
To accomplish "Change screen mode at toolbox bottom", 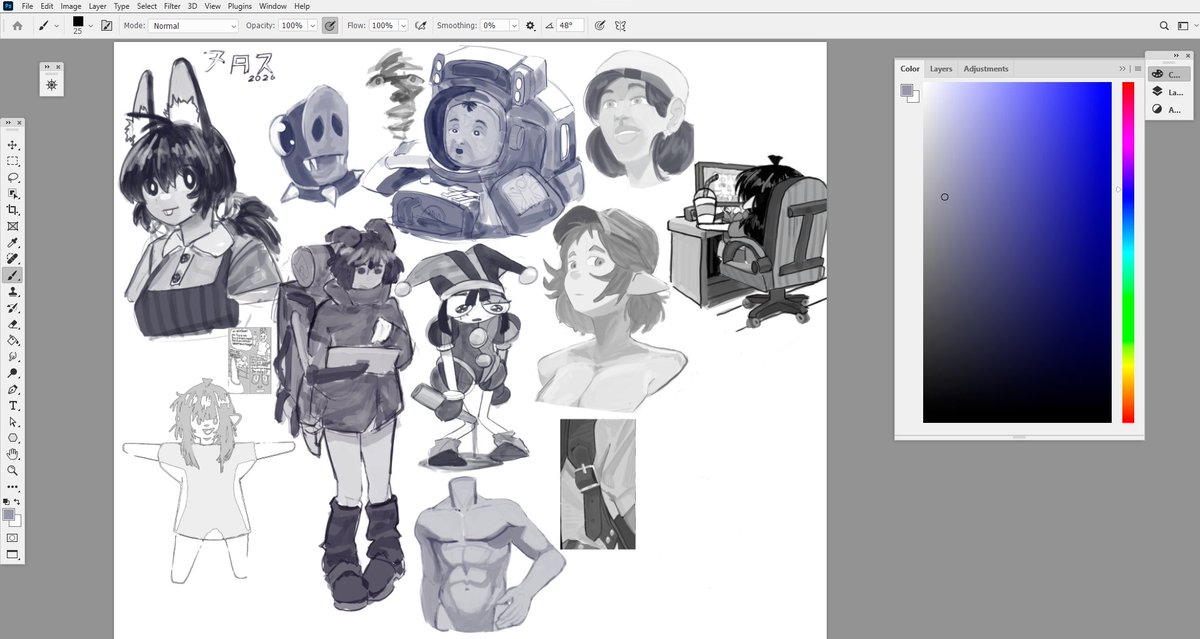I will tap(13, 554).
